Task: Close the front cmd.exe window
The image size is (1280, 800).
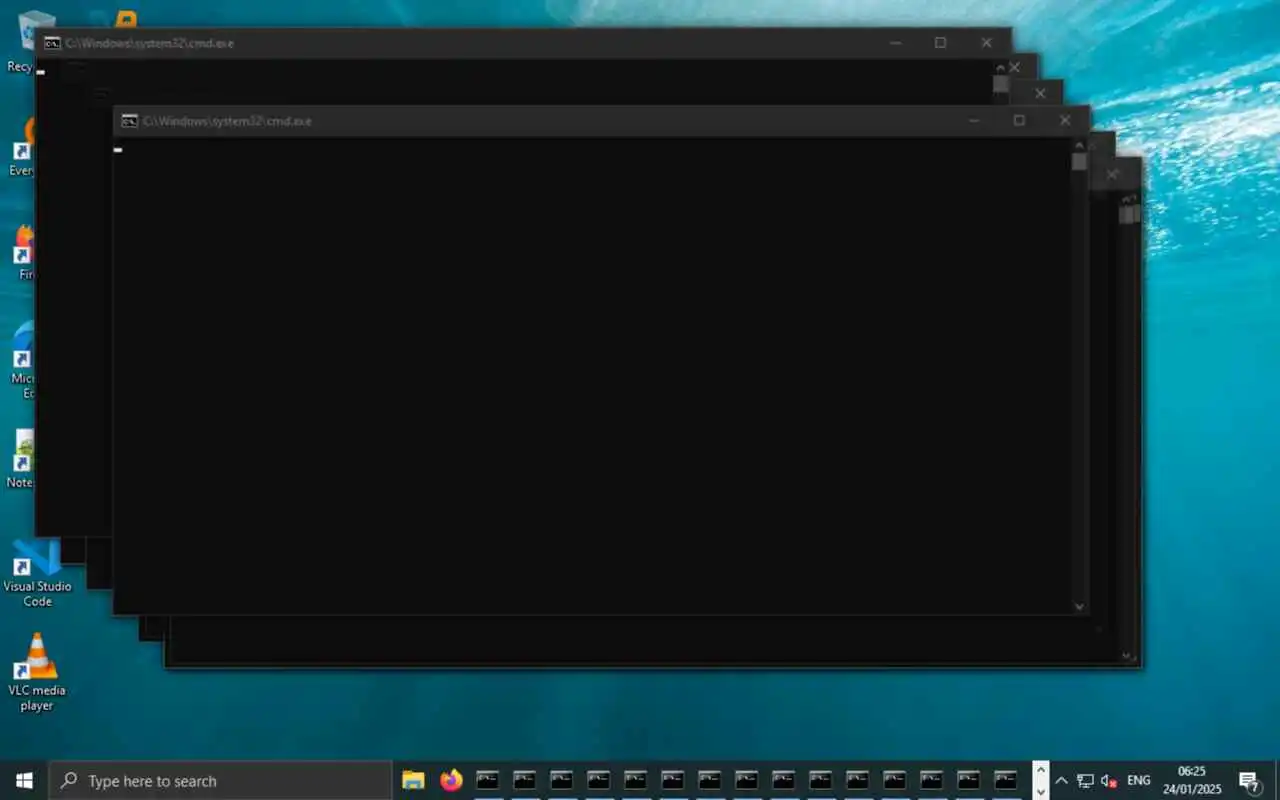Action: click(x=1065, y=121)
